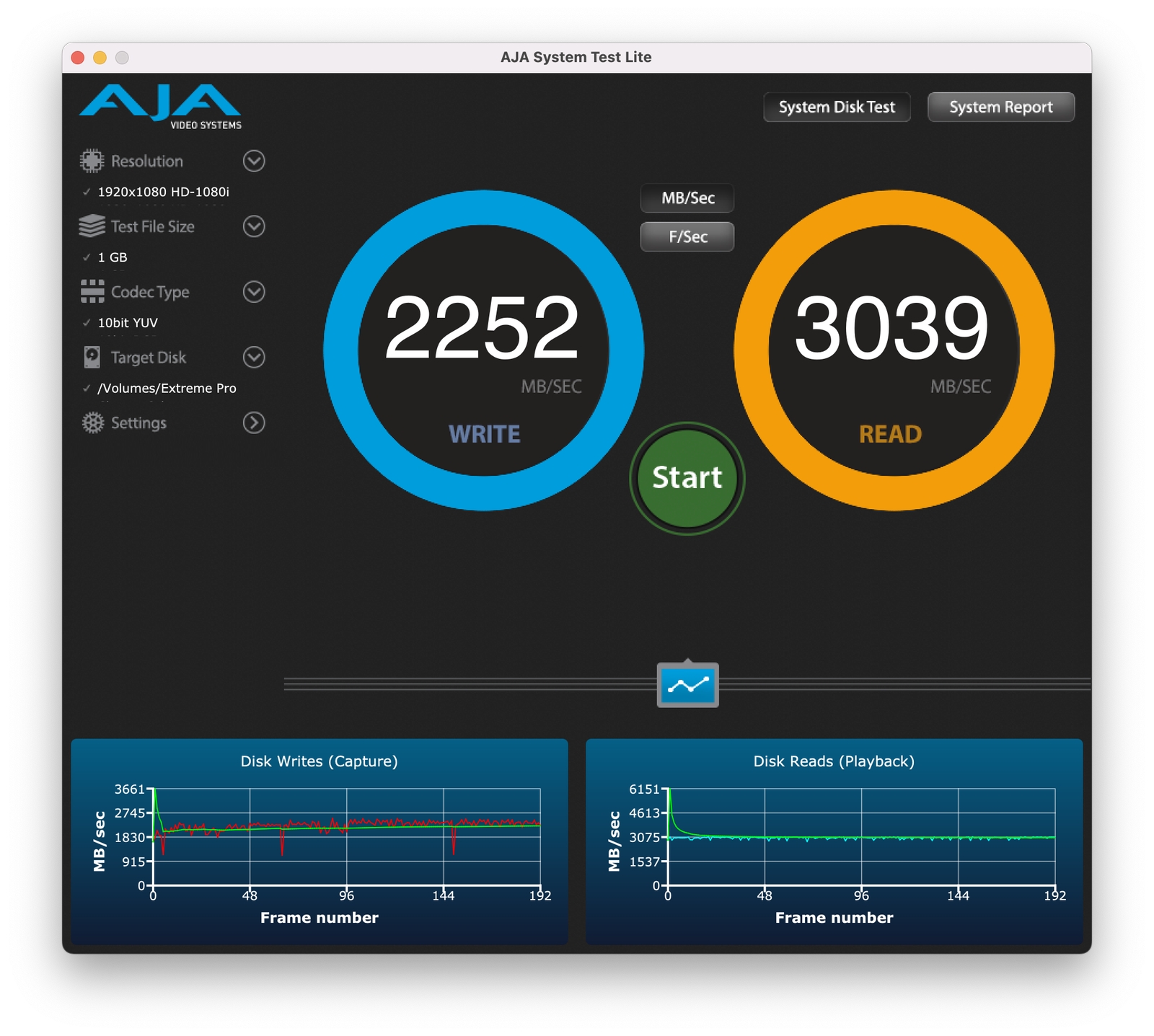Click the Resolution label
Screen dimensions: 1154x1036
[147, 161]
